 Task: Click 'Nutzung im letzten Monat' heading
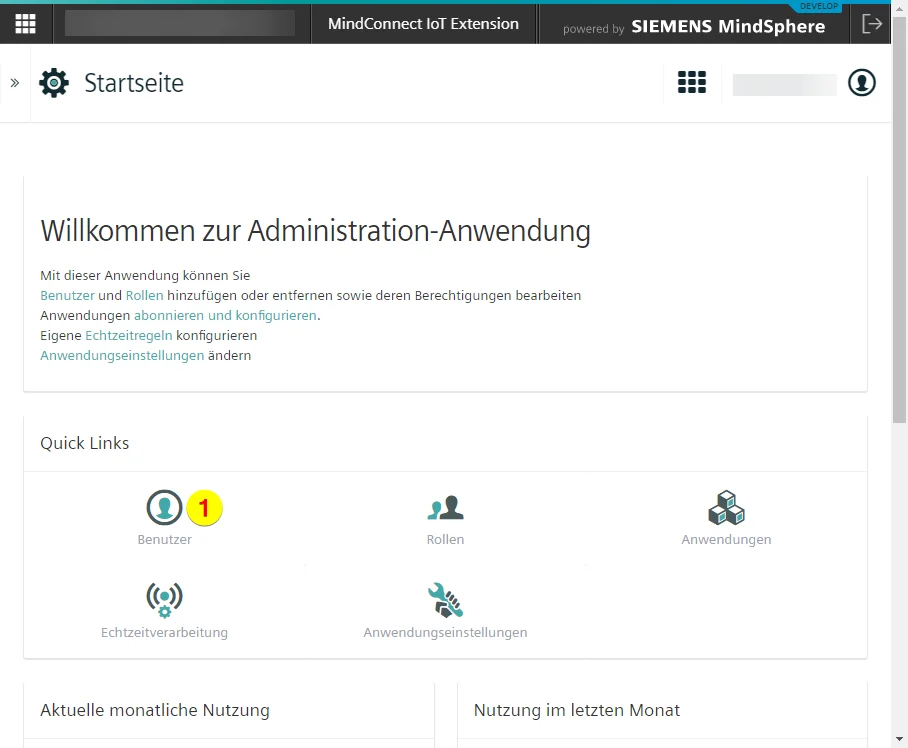(577, 710)
